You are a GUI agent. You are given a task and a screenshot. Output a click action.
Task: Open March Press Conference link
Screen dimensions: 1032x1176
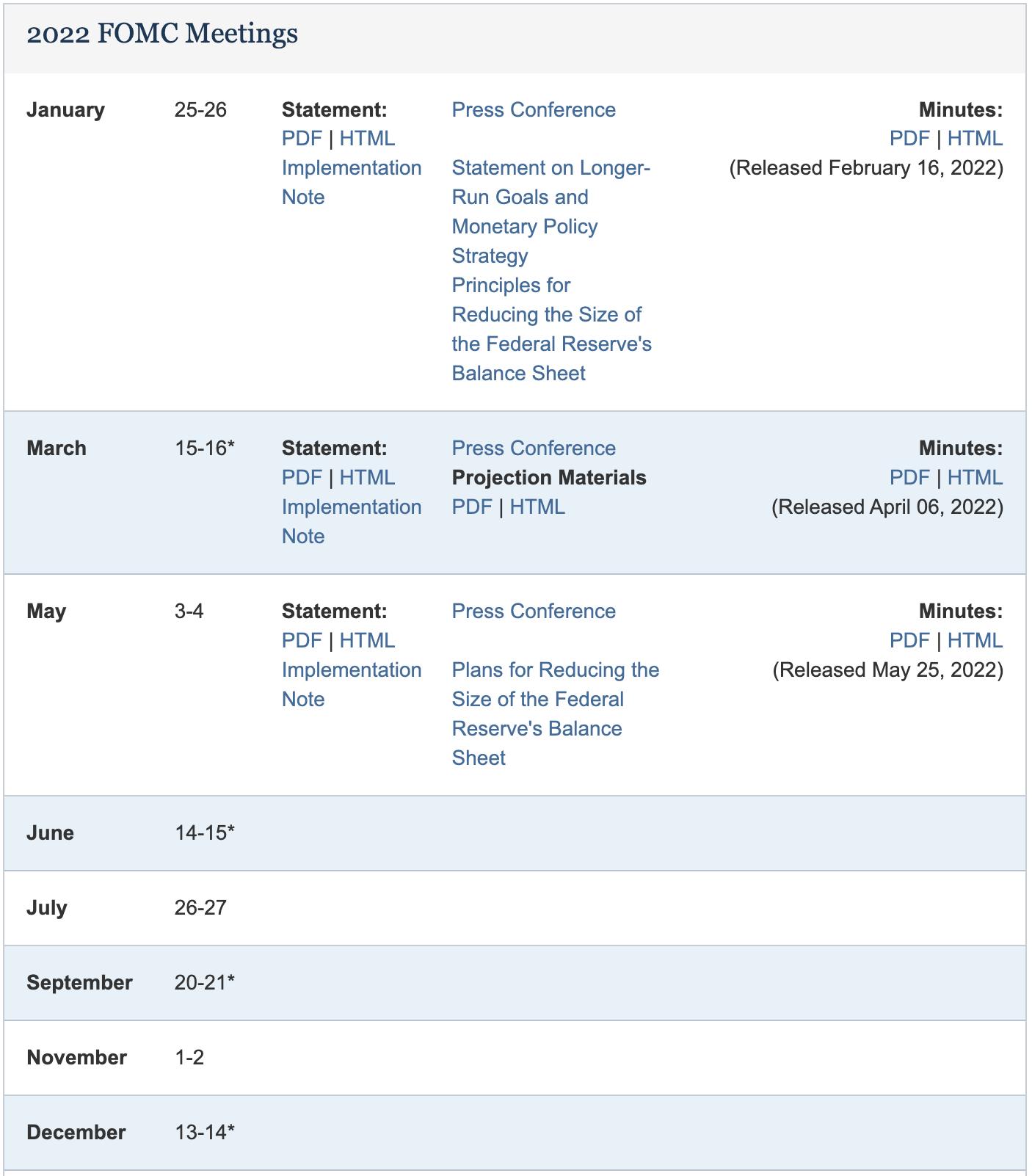click(534, 449)
